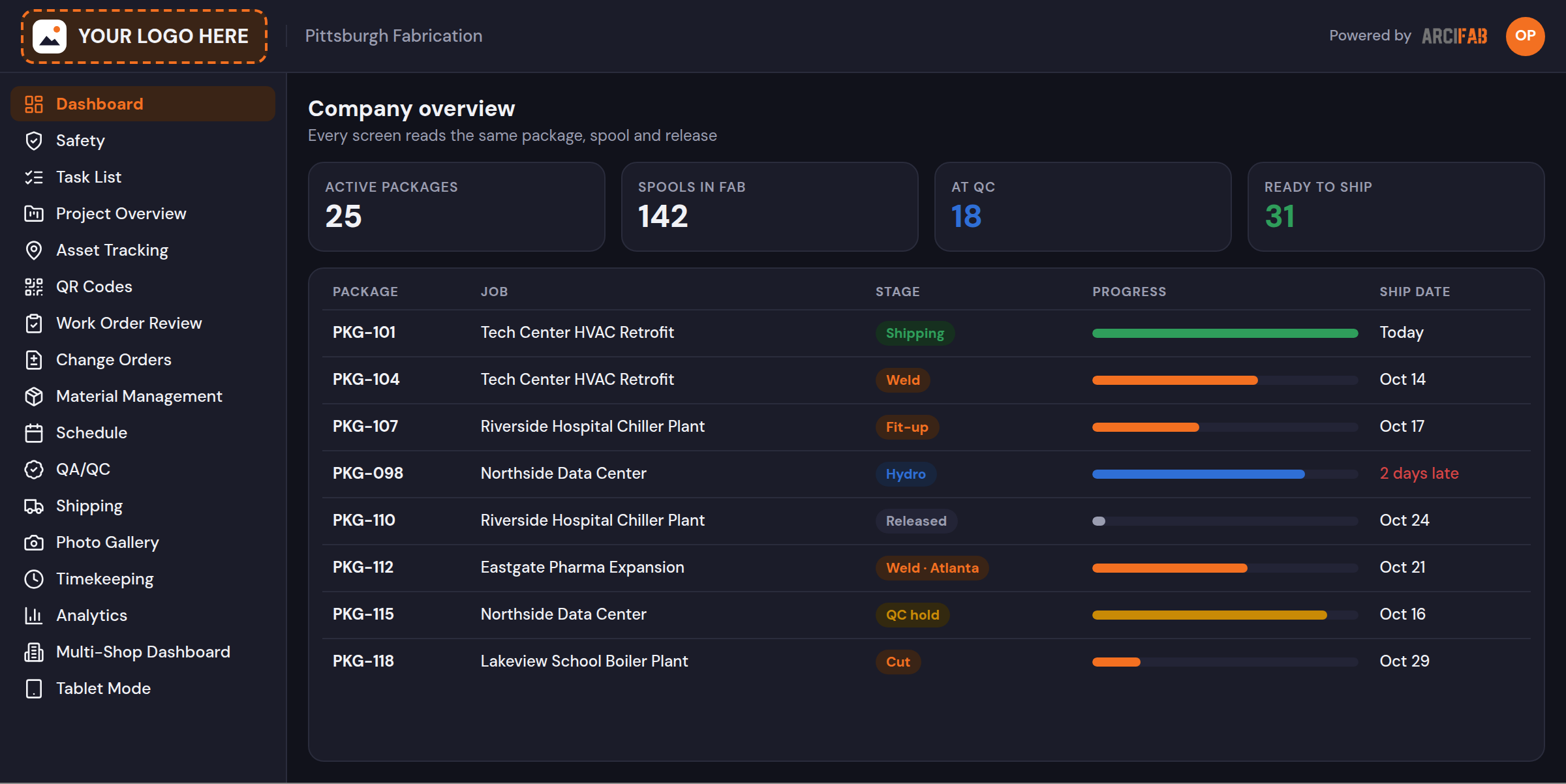Click the logo placeholder image icon

pos(50,37)
